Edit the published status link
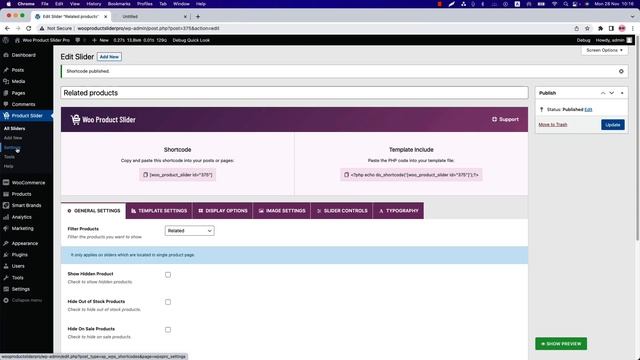Viewport: 640px width, 360px height. coord(588,109)
